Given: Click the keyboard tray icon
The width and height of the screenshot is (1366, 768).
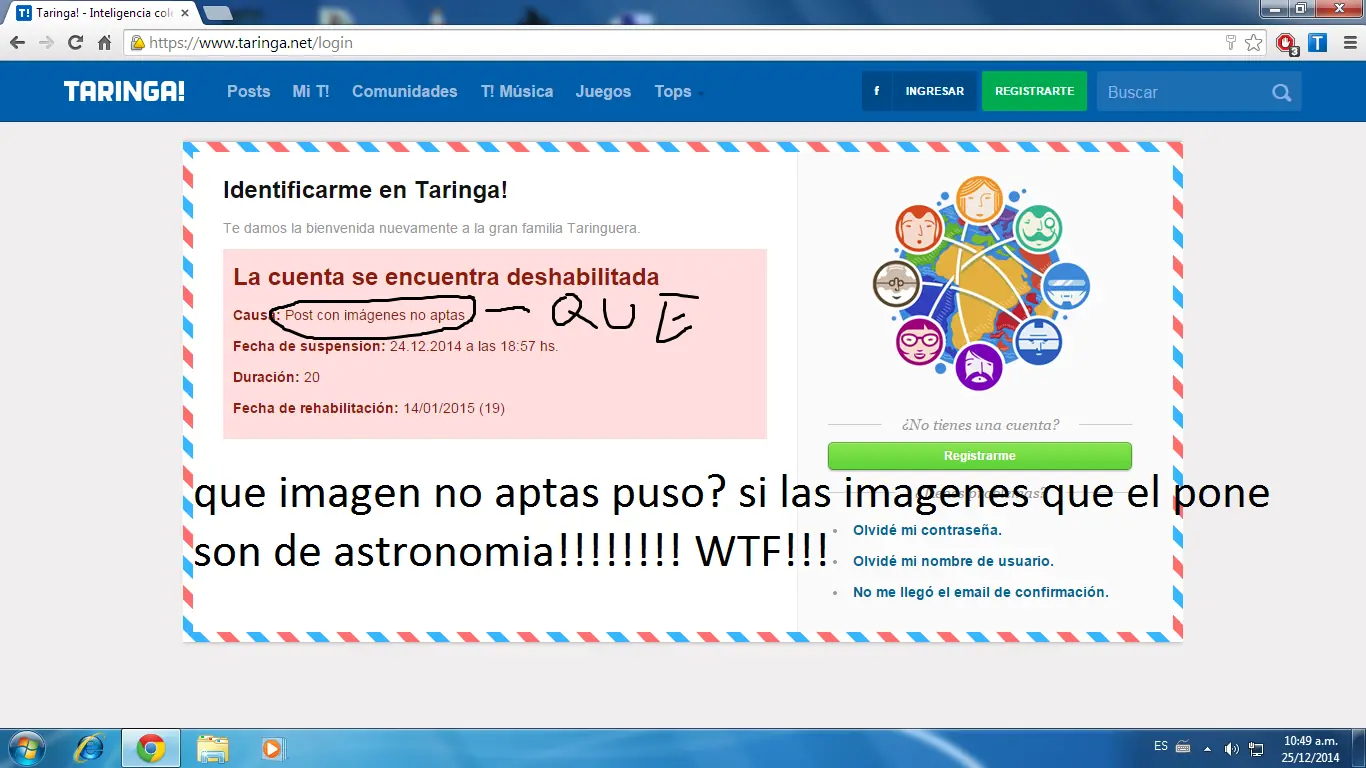Looking at the screenshot, I should [x=1183, y=747].
